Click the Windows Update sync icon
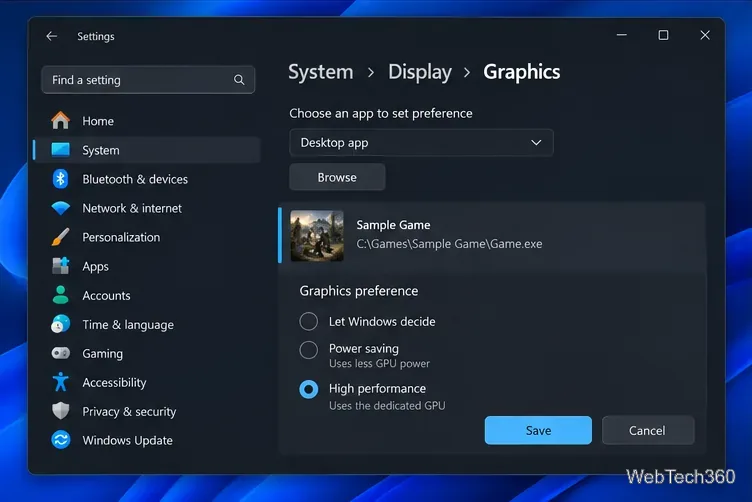The image size is (752, 502). 60,440
